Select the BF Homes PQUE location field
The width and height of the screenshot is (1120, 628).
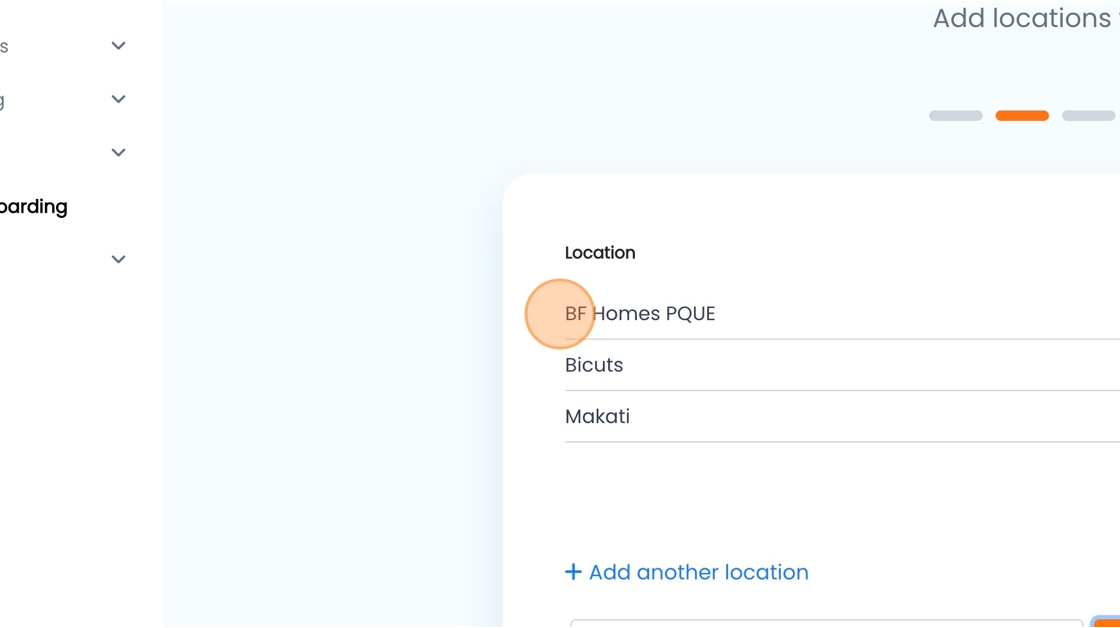842,314
